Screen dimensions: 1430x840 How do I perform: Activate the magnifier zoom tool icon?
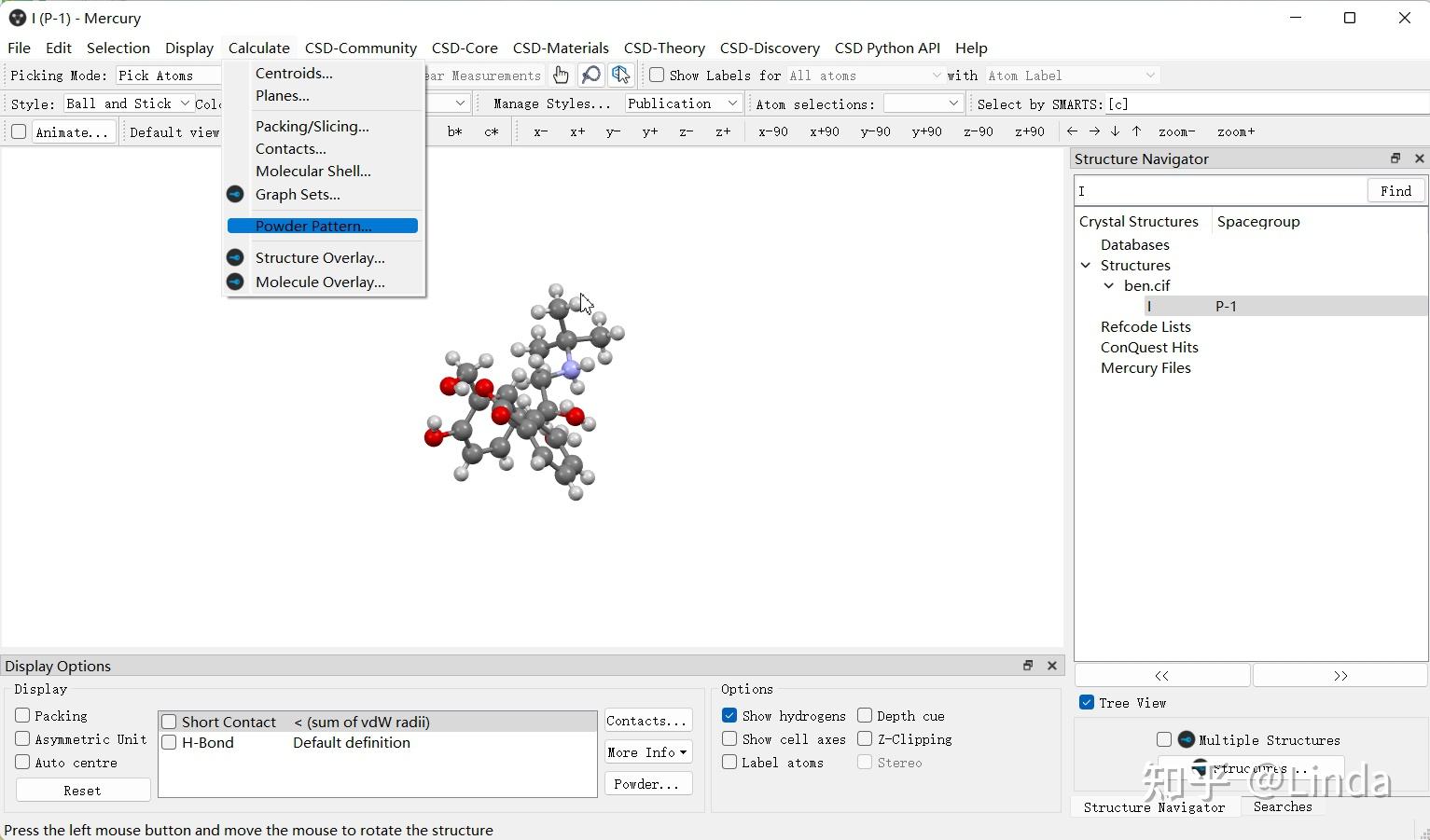point(590,76)
